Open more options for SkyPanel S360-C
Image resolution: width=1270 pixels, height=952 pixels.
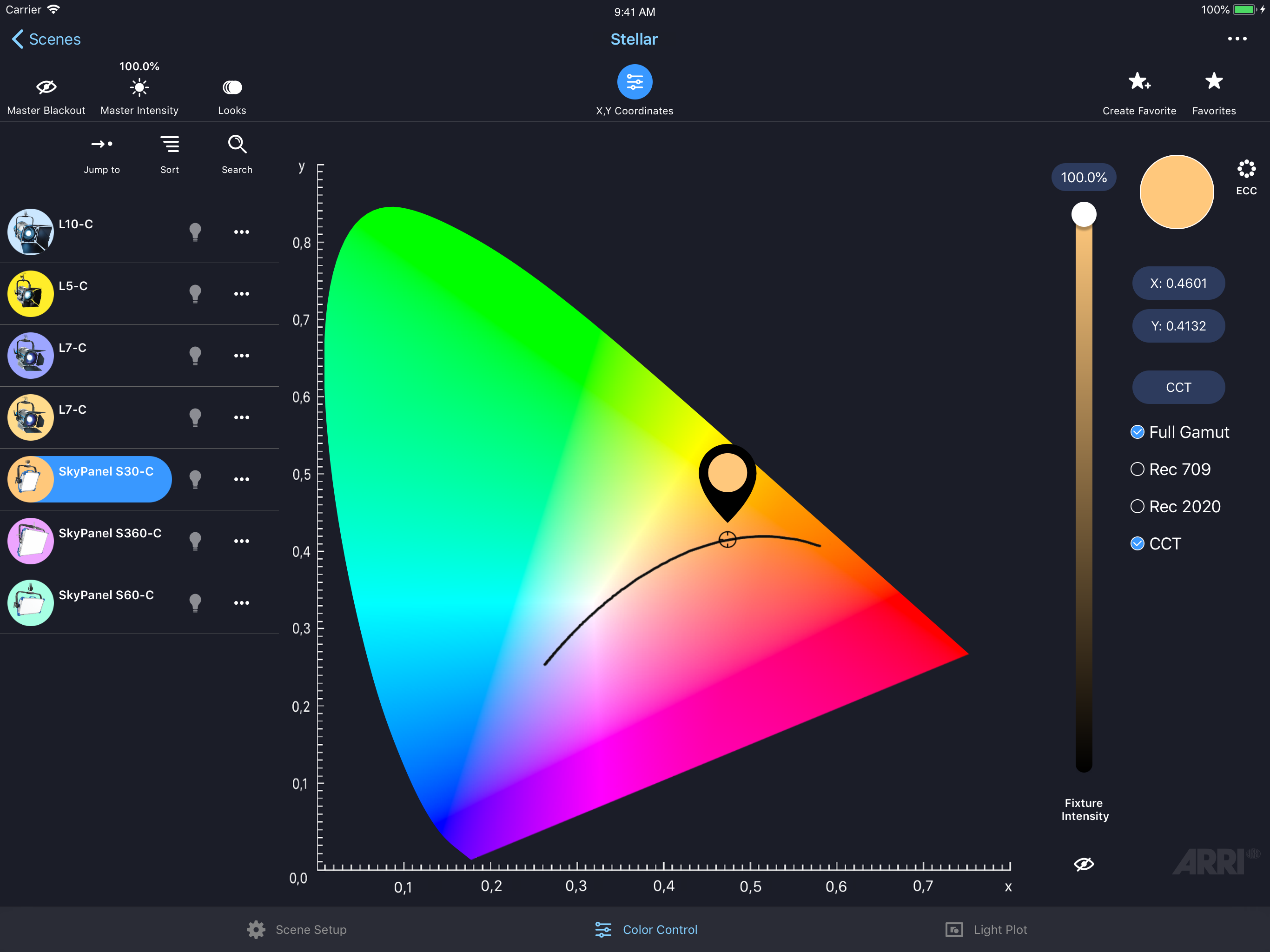coord(242,542)
